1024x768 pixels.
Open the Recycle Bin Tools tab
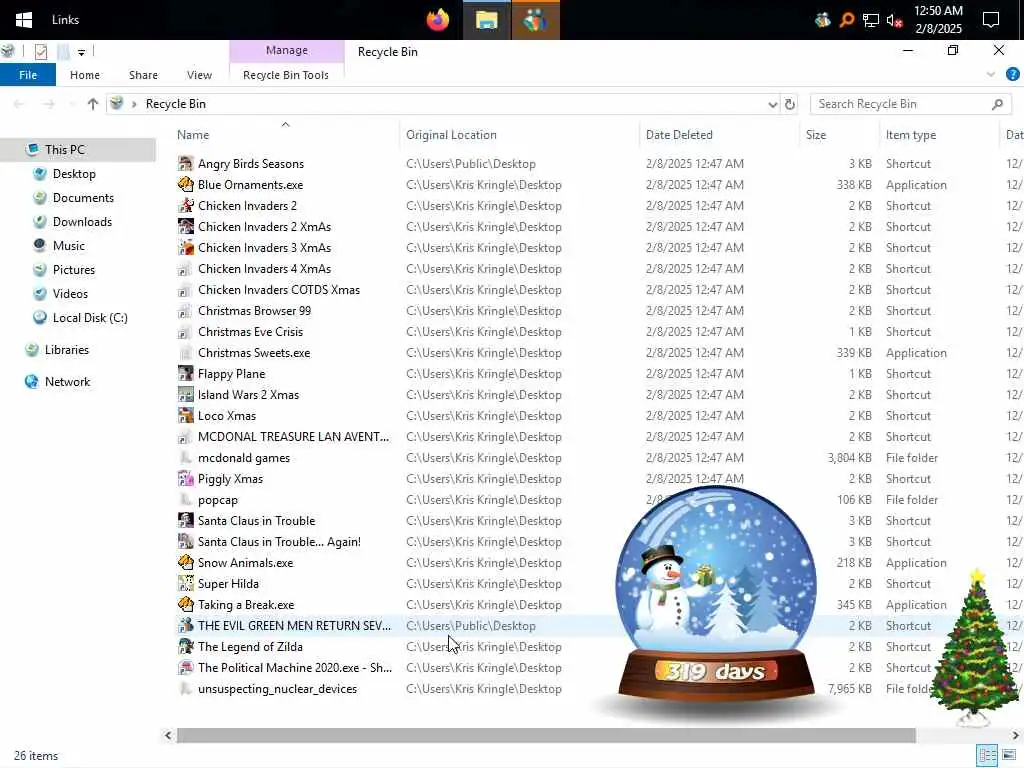(286, 75)
